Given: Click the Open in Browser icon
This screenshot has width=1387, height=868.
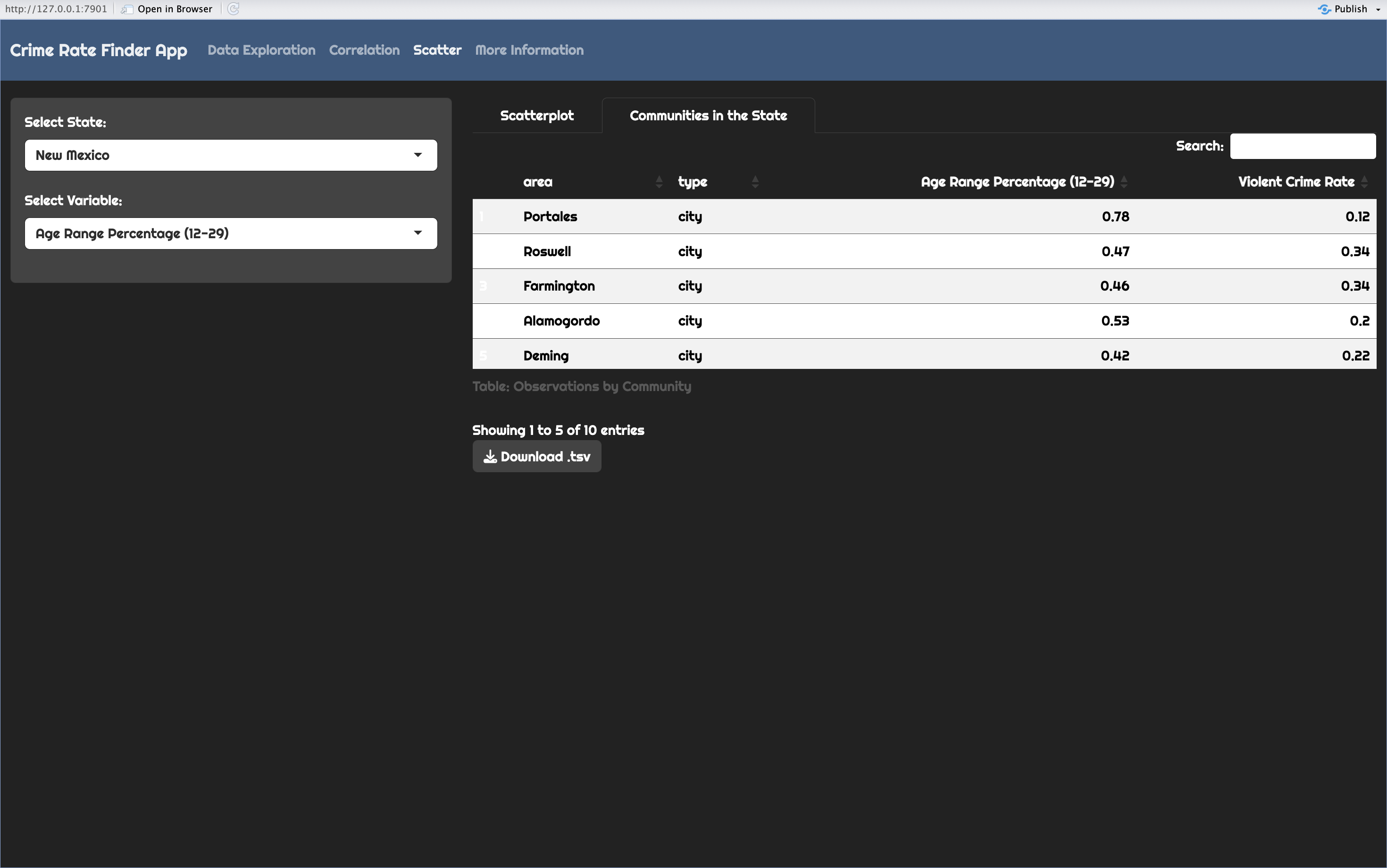Looking at the screenshot, I should coord(127,9).
